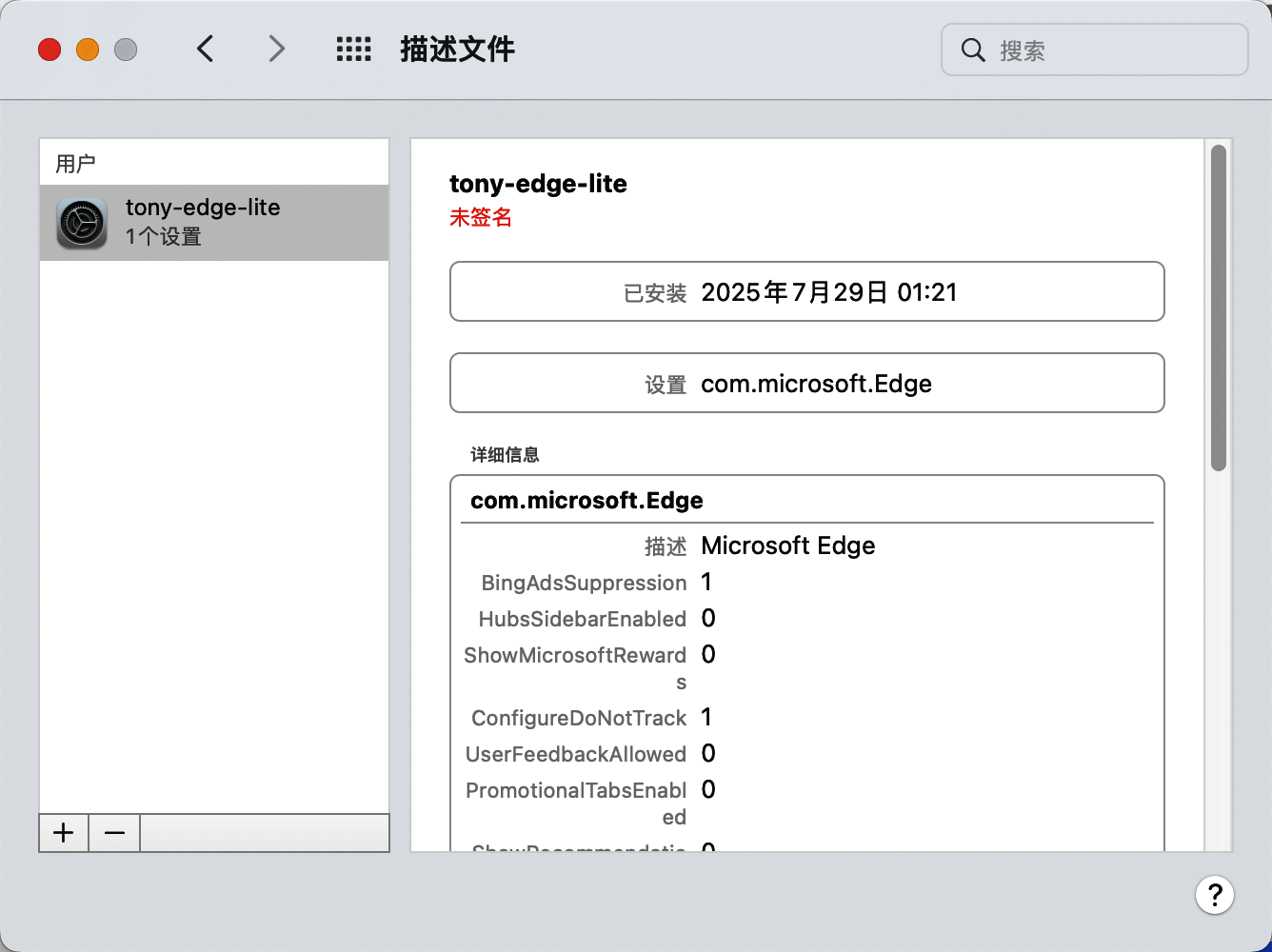
Task: Remove the profile with the minus button
Action: 115,833
